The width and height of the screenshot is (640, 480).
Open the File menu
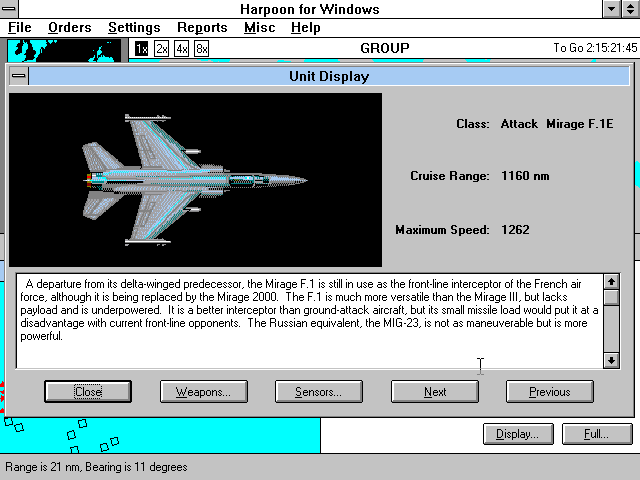pyautogui.click(x=20, y=27)
